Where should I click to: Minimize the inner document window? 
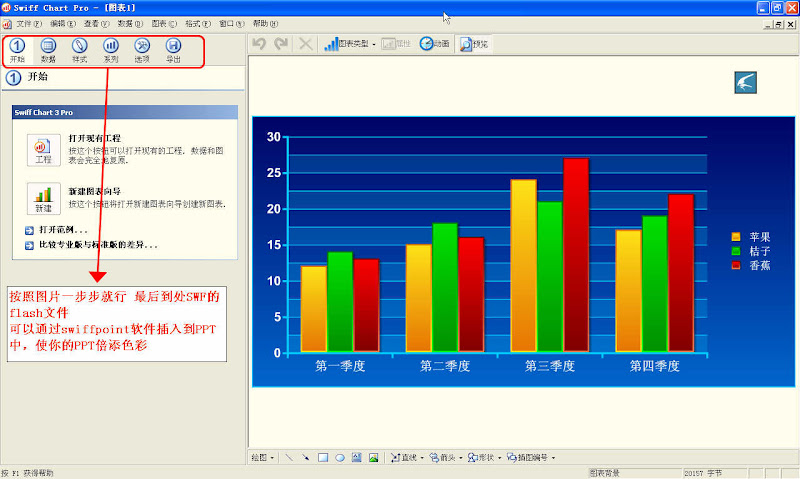click(768, 24)
